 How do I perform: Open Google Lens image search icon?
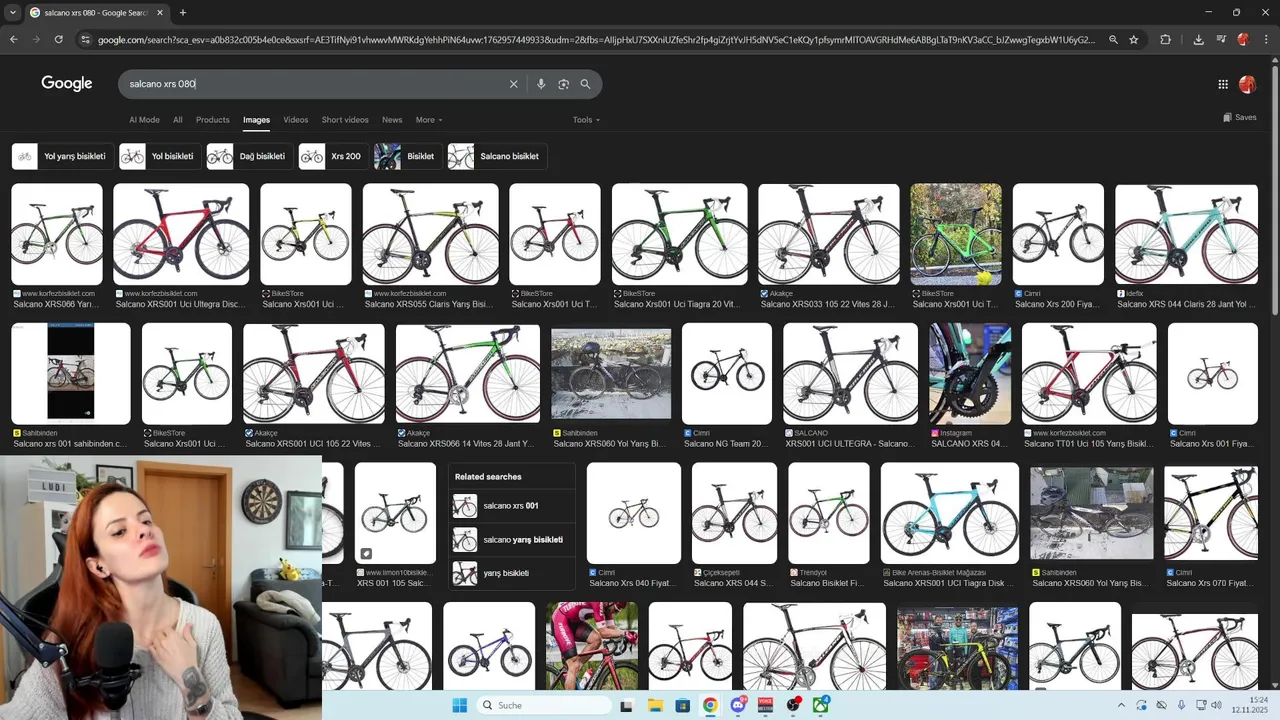(563, 84)
